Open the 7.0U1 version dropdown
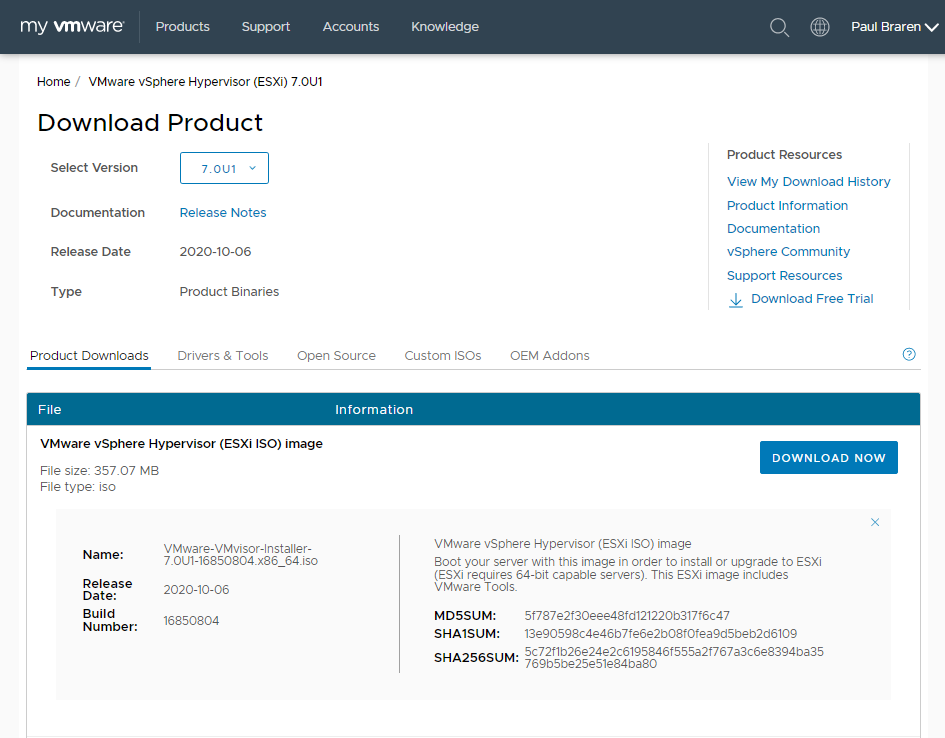This screenshot has height=738, width=945. pos(224,168)
